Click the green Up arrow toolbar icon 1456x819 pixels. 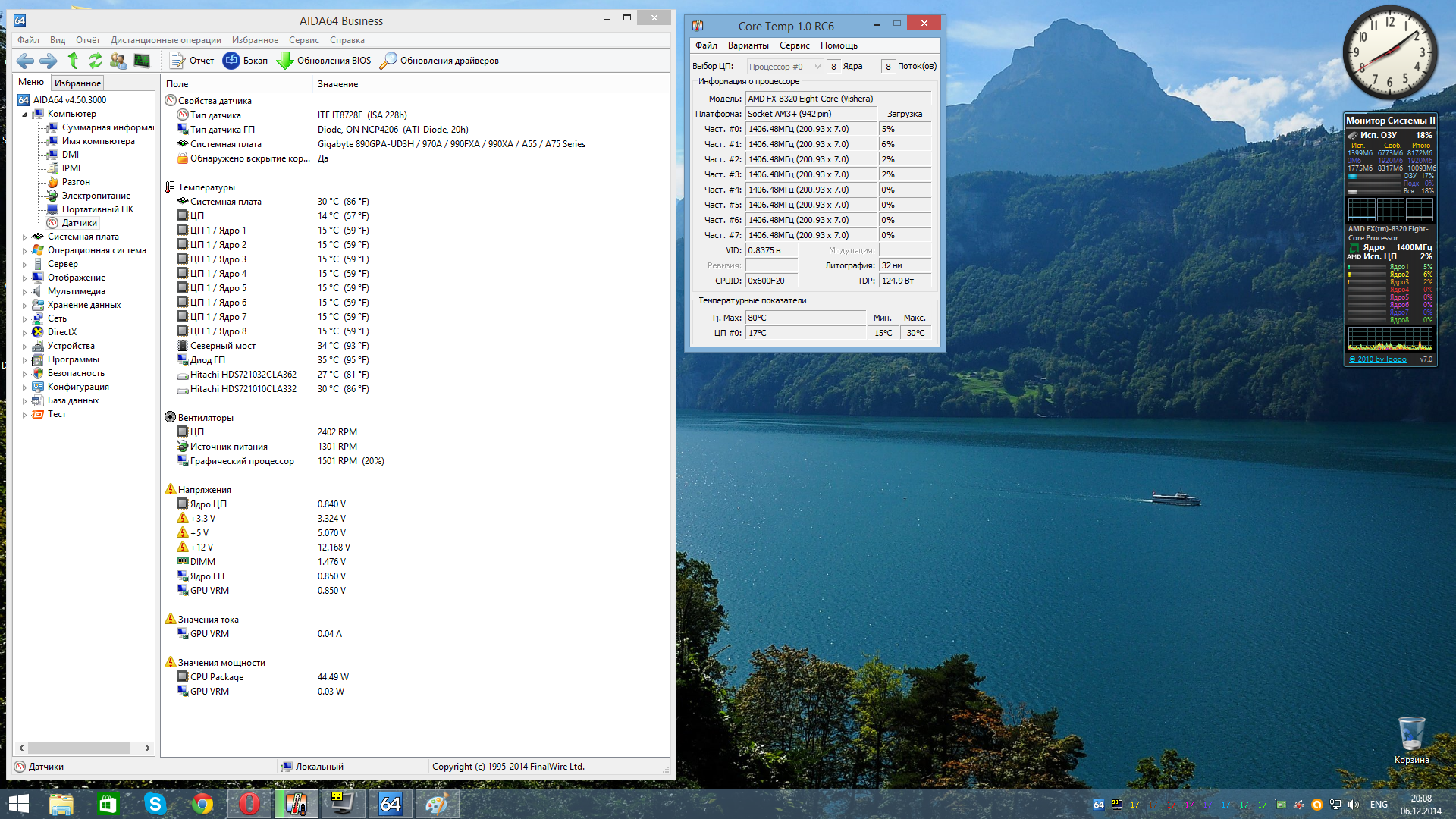(x=74, y=61)
